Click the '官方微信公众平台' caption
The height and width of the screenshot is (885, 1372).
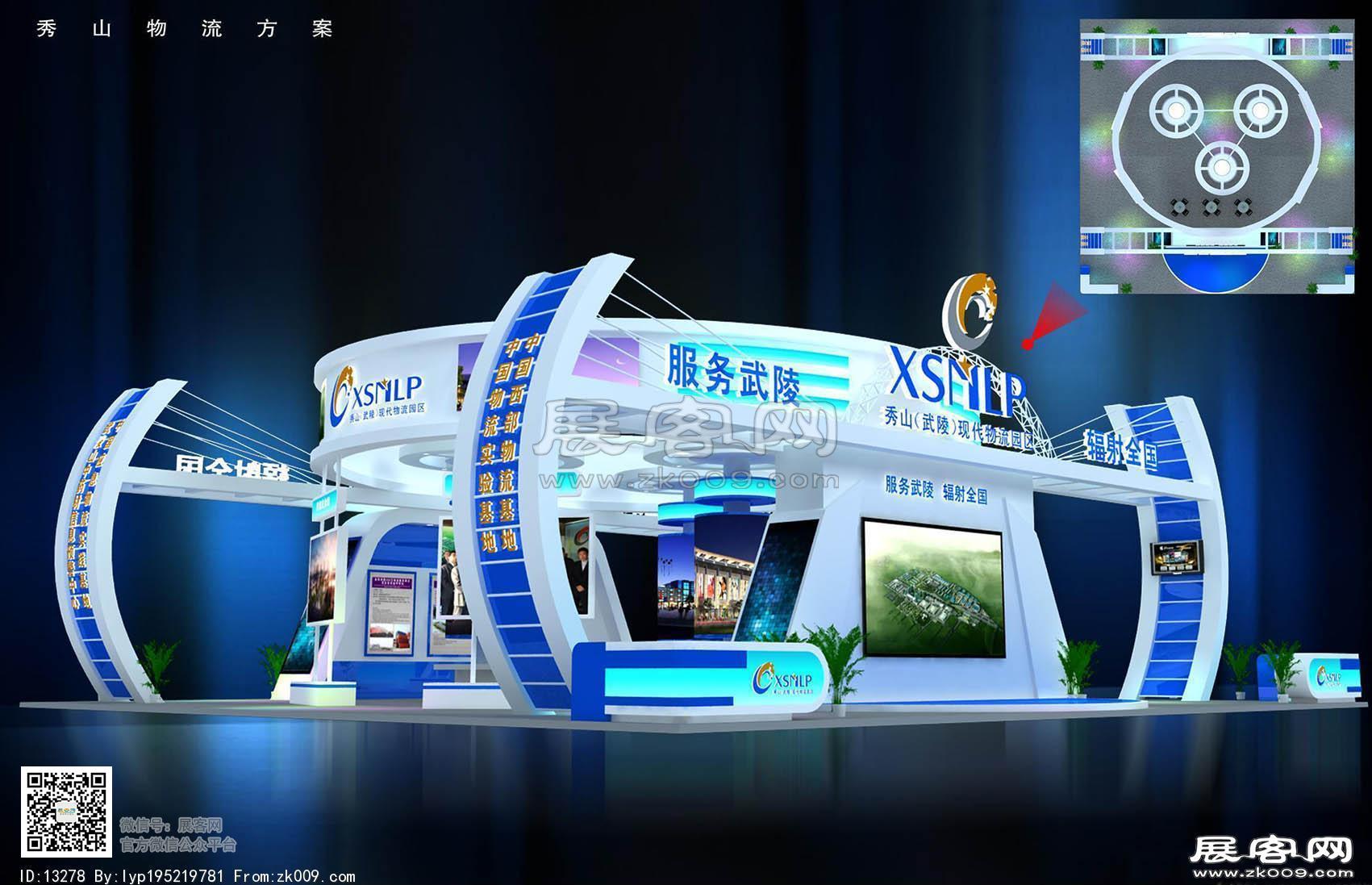[x=177, y=845]
